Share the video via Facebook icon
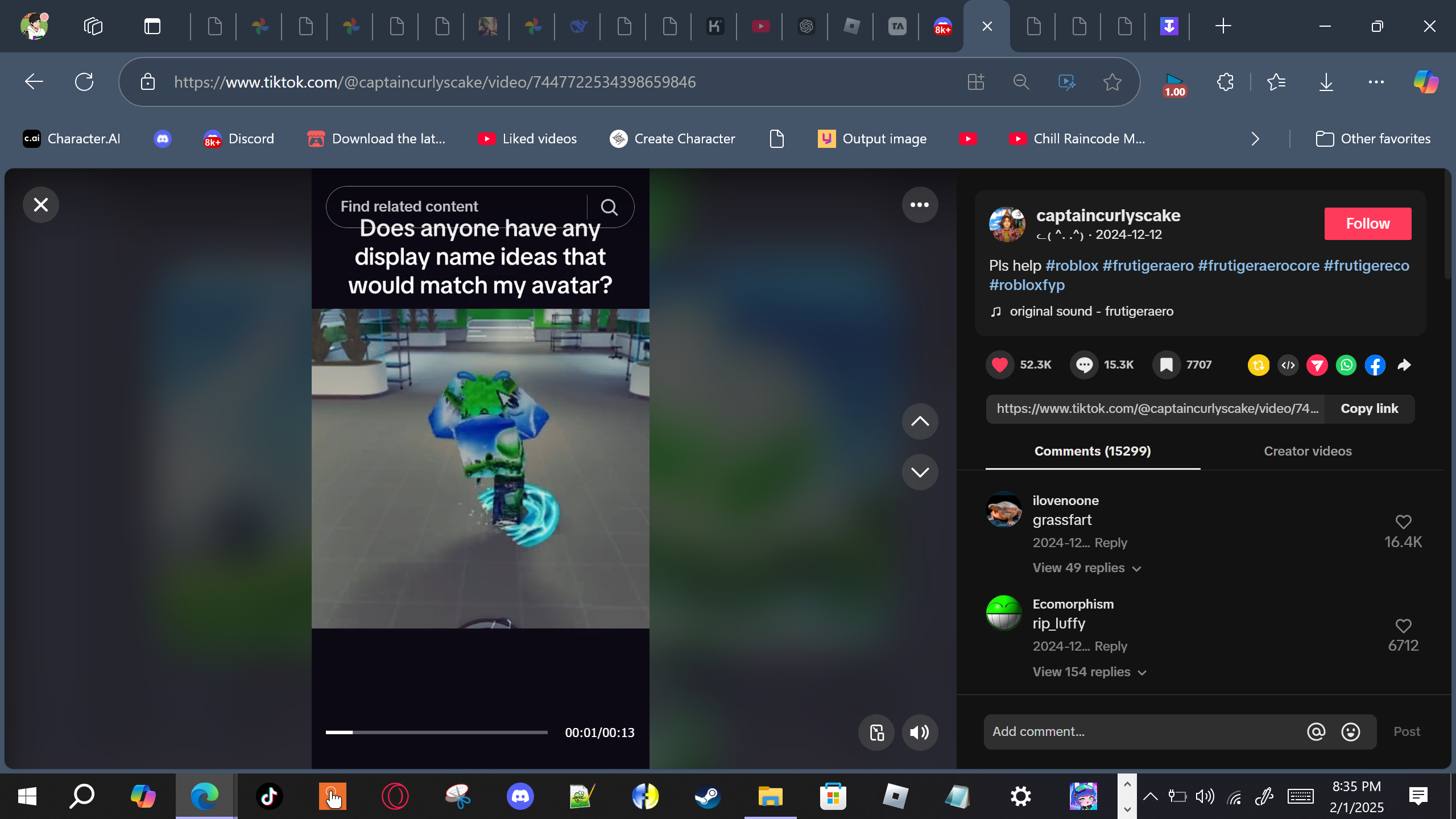Image resolution: width=1456 pixels, height=819 pixels. (1375, 365)
